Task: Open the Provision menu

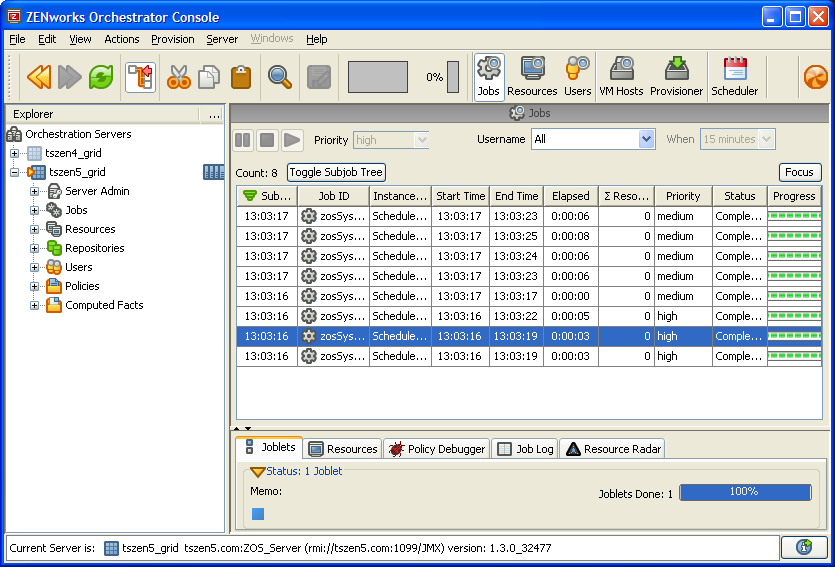Action: point(172,39)
